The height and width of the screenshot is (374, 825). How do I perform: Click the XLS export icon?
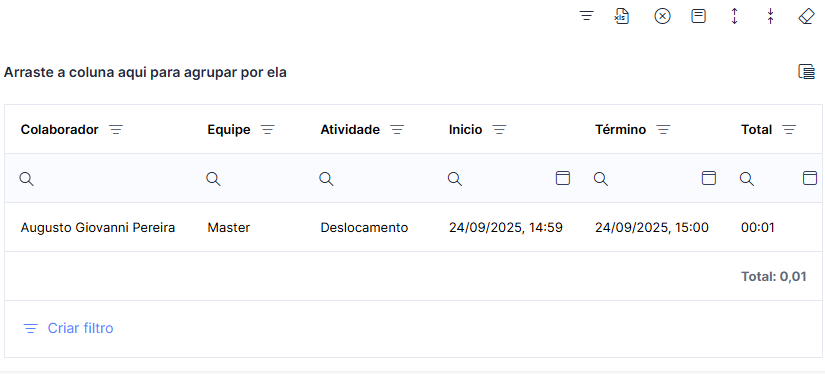point(622,16)
